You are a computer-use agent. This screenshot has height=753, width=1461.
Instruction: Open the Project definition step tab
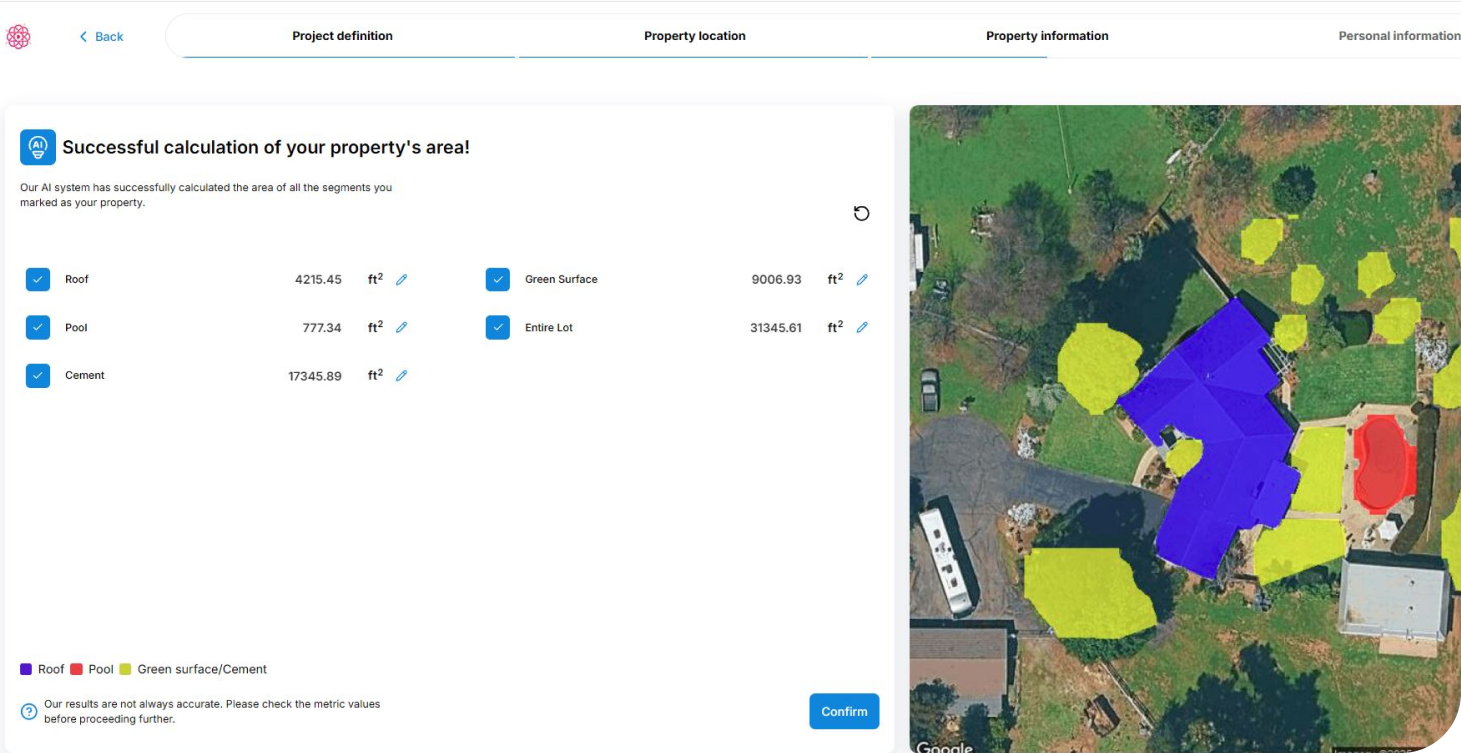pos(342,36)
